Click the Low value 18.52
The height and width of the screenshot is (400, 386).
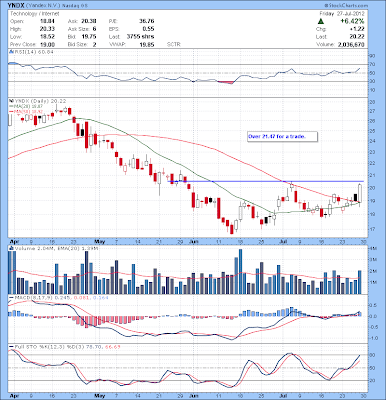pyautogui.click(x=48, y=37)
